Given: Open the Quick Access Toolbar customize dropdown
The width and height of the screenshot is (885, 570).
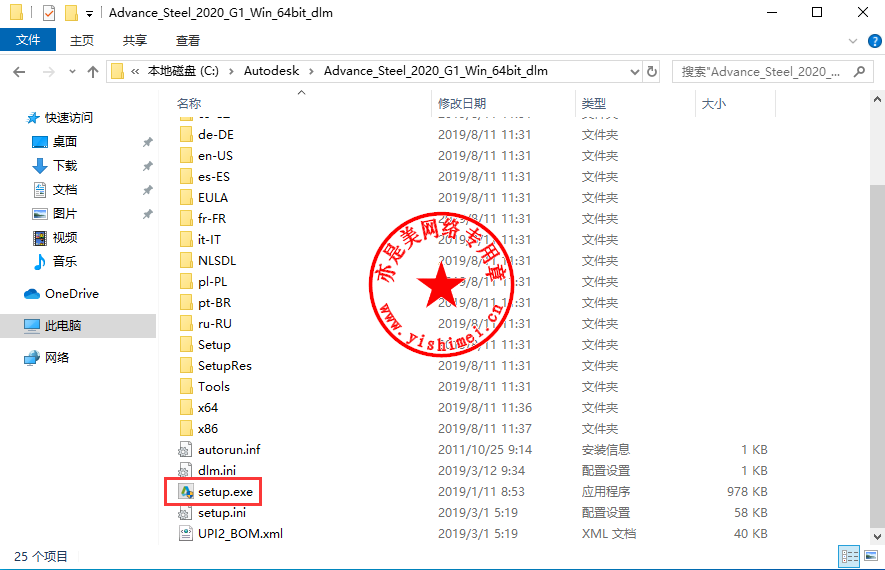Looking at the screenshot, I should pos(89,14).
